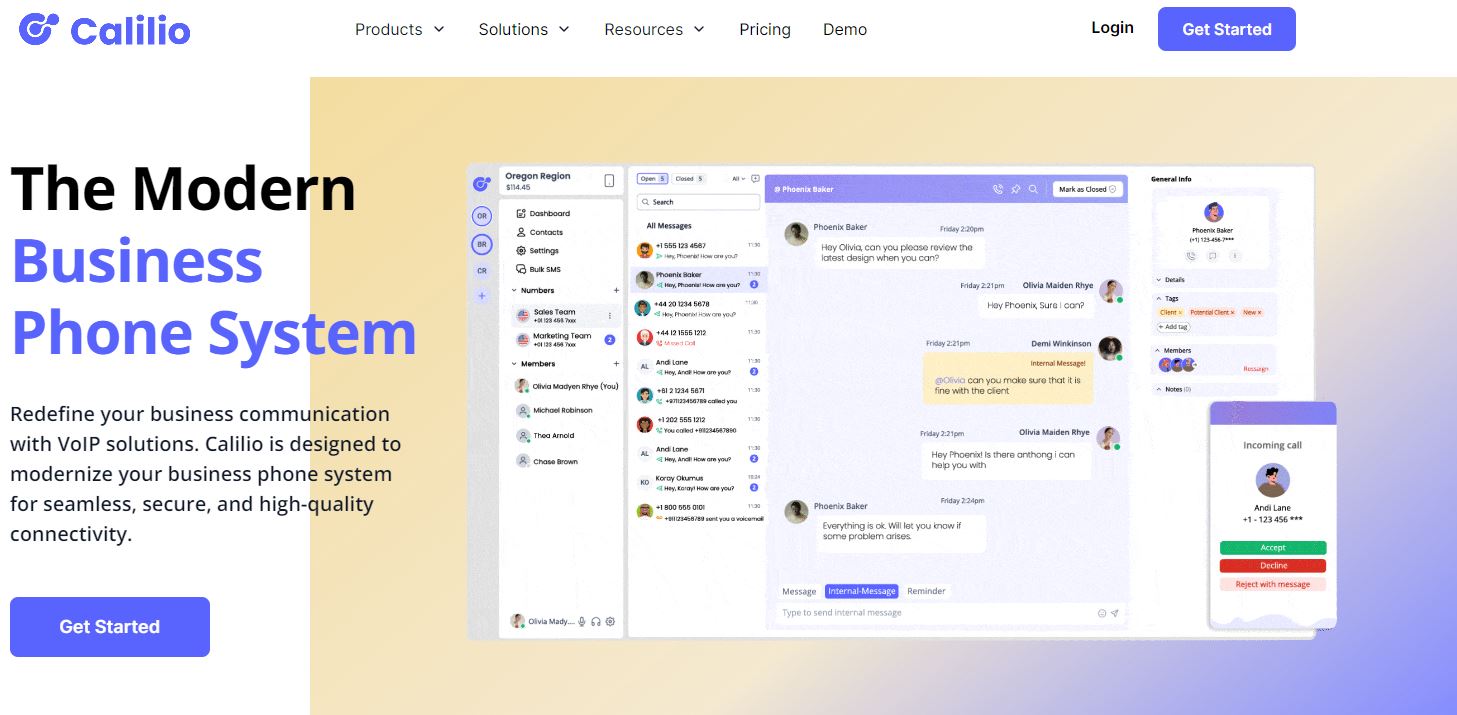
Task: Open the Products dropdown menu
Action: coord(399,29)
